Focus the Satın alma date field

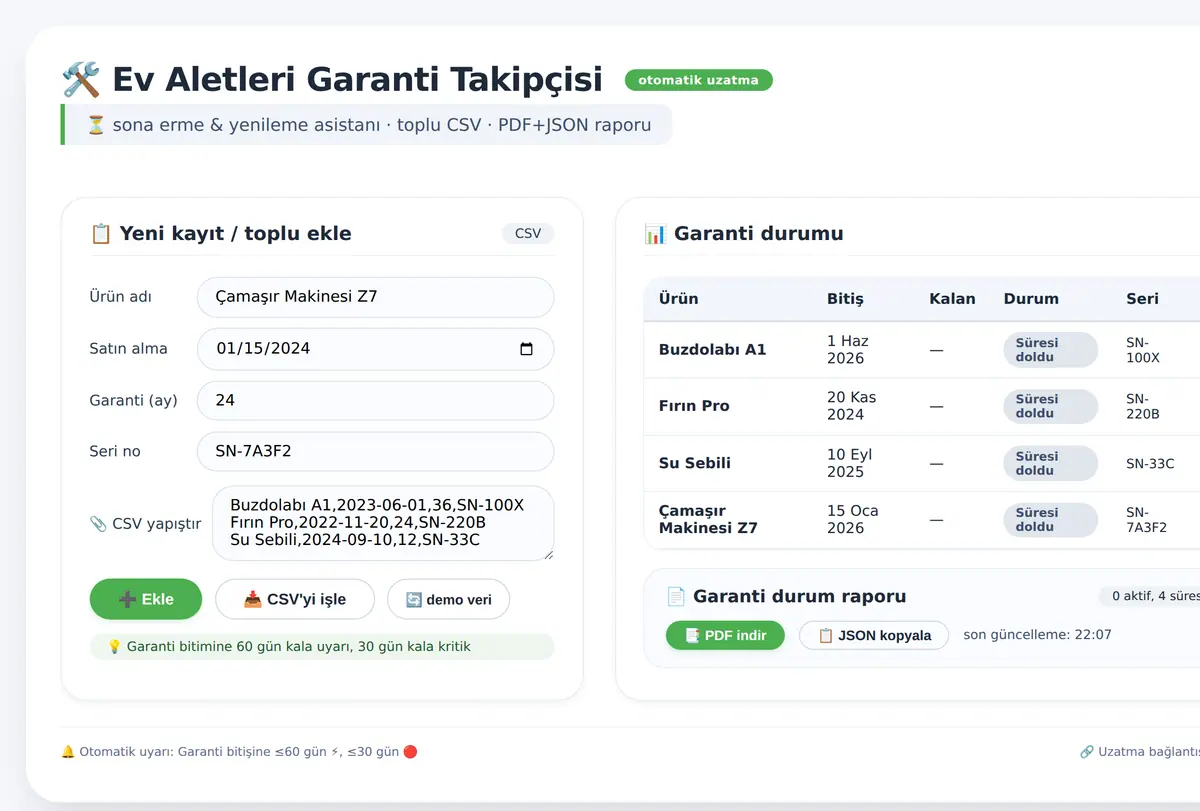pyautogui.click(x=376, y=349)
